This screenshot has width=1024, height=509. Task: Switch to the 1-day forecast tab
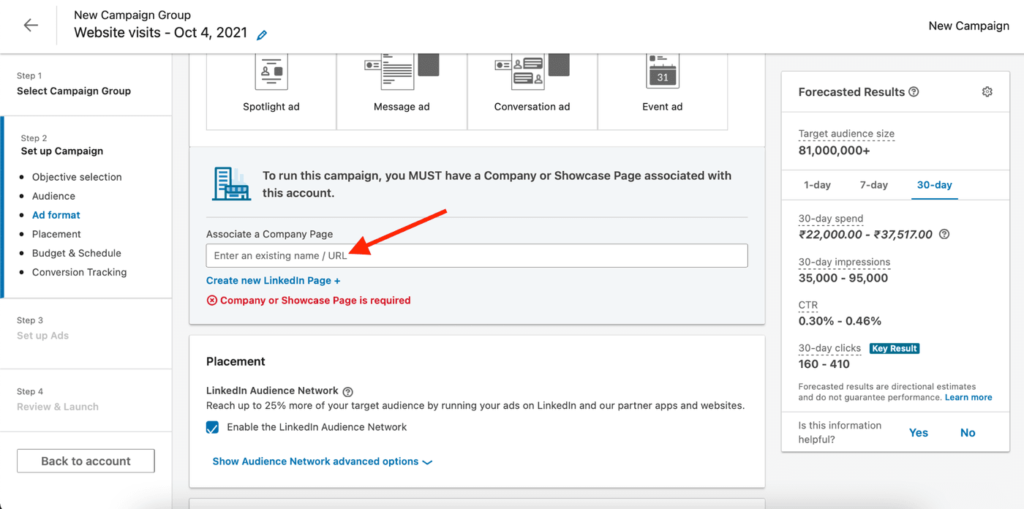pos(816,185)
